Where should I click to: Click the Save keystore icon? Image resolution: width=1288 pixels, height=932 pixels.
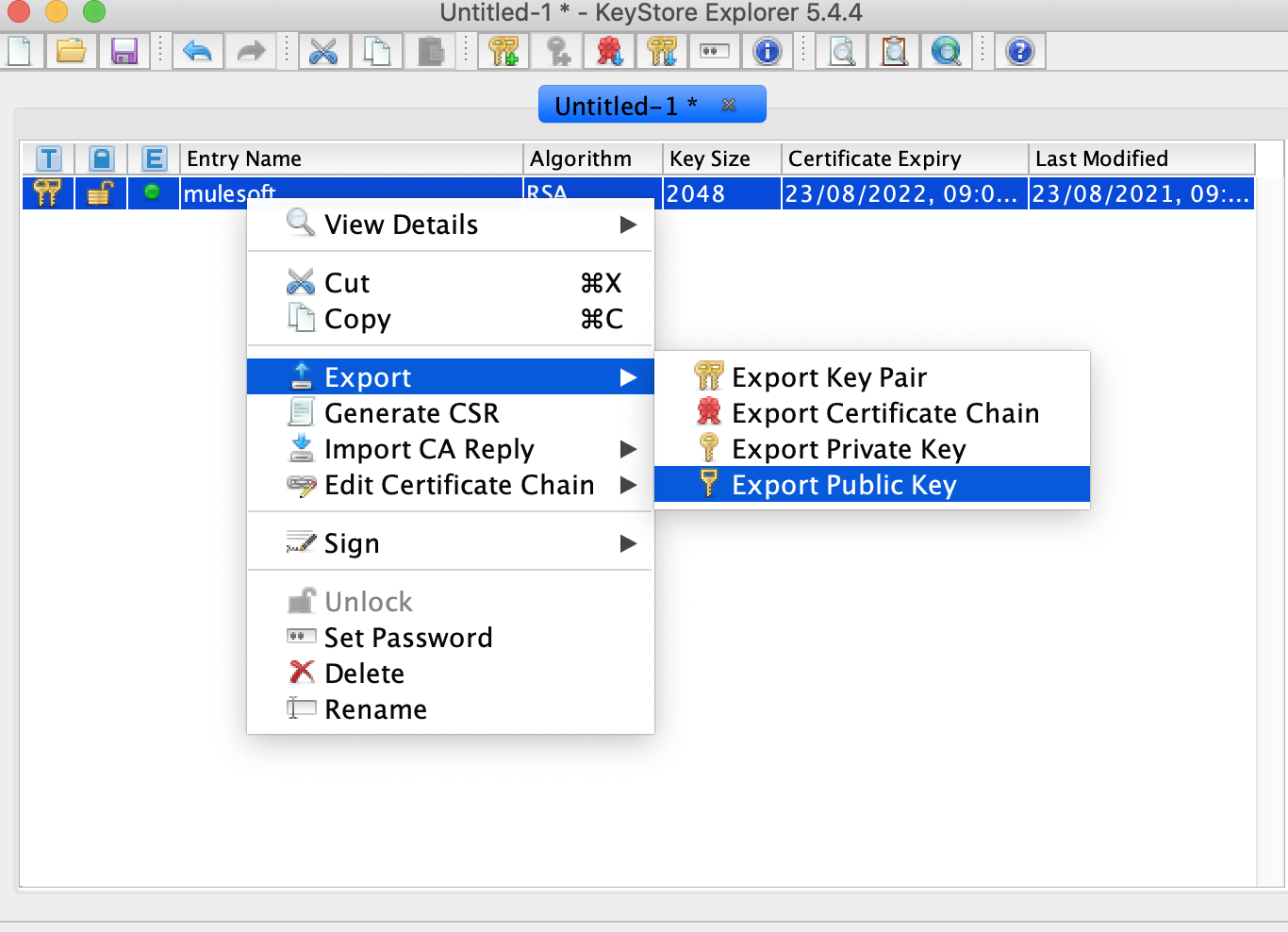pos(125,52)
